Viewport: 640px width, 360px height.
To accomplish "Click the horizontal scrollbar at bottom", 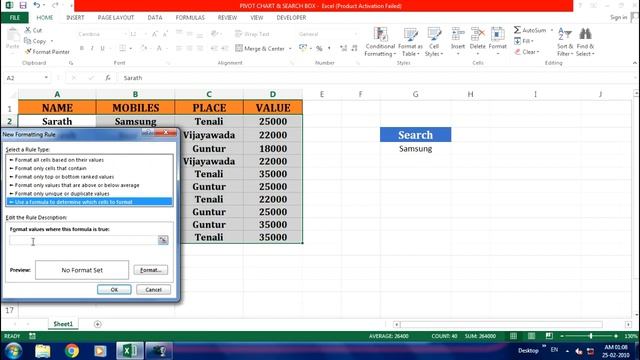I will 501,324.
